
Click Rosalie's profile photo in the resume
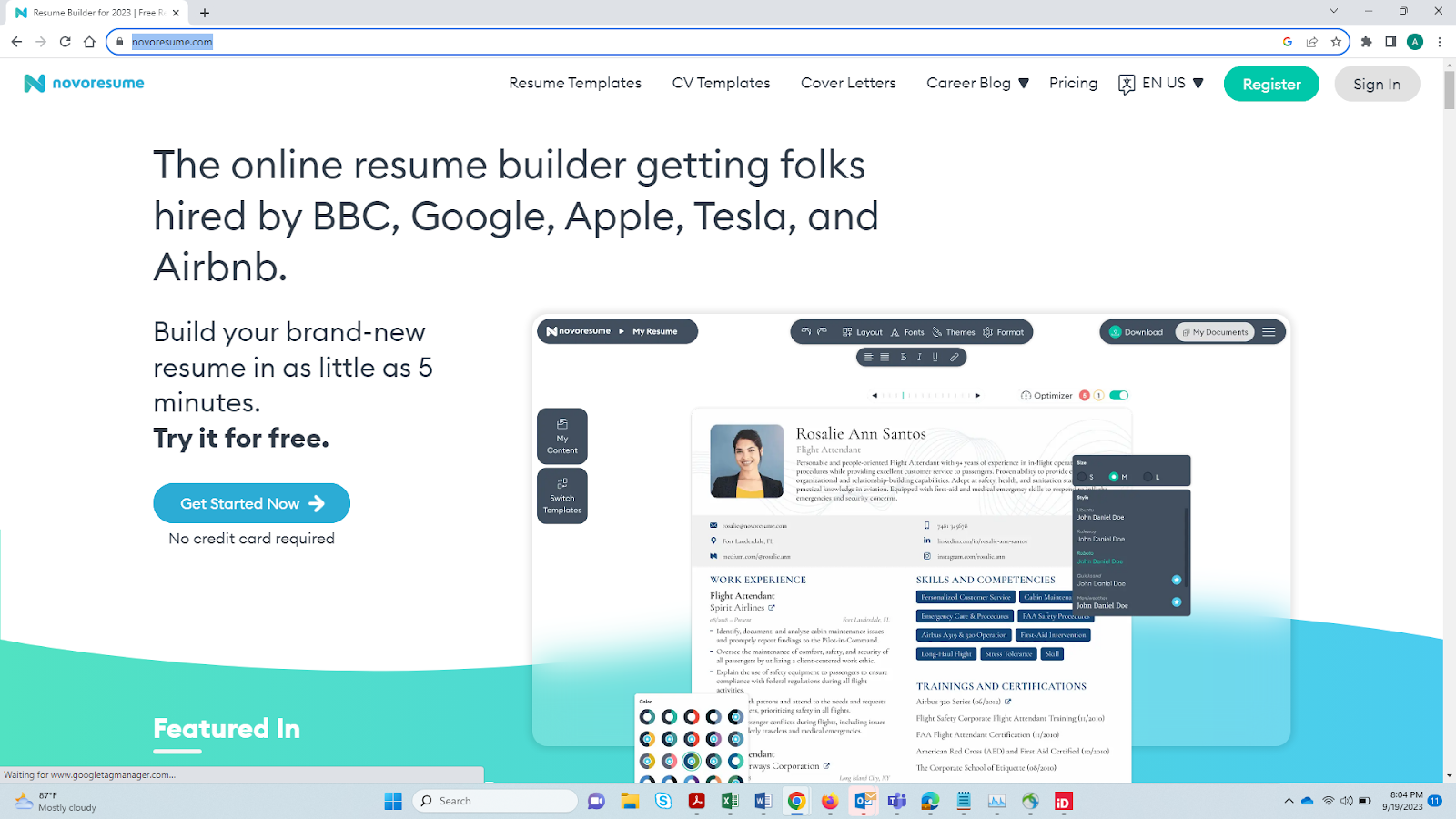[746, 460]
